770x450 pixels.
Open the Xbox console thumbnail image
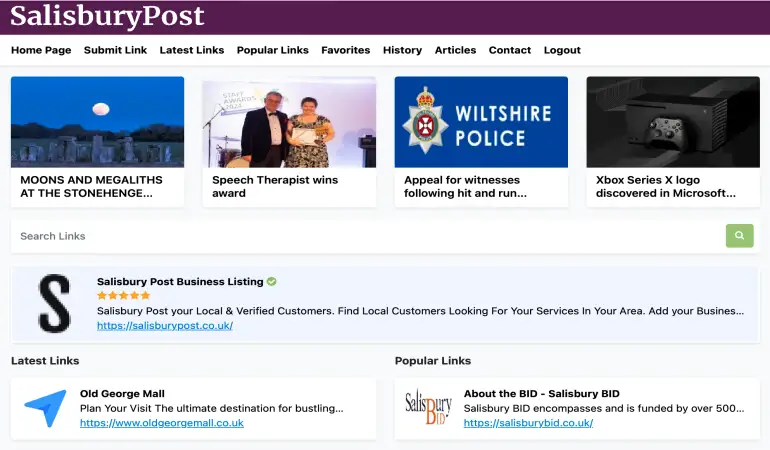pyautogui.click(x=673, y=122)
